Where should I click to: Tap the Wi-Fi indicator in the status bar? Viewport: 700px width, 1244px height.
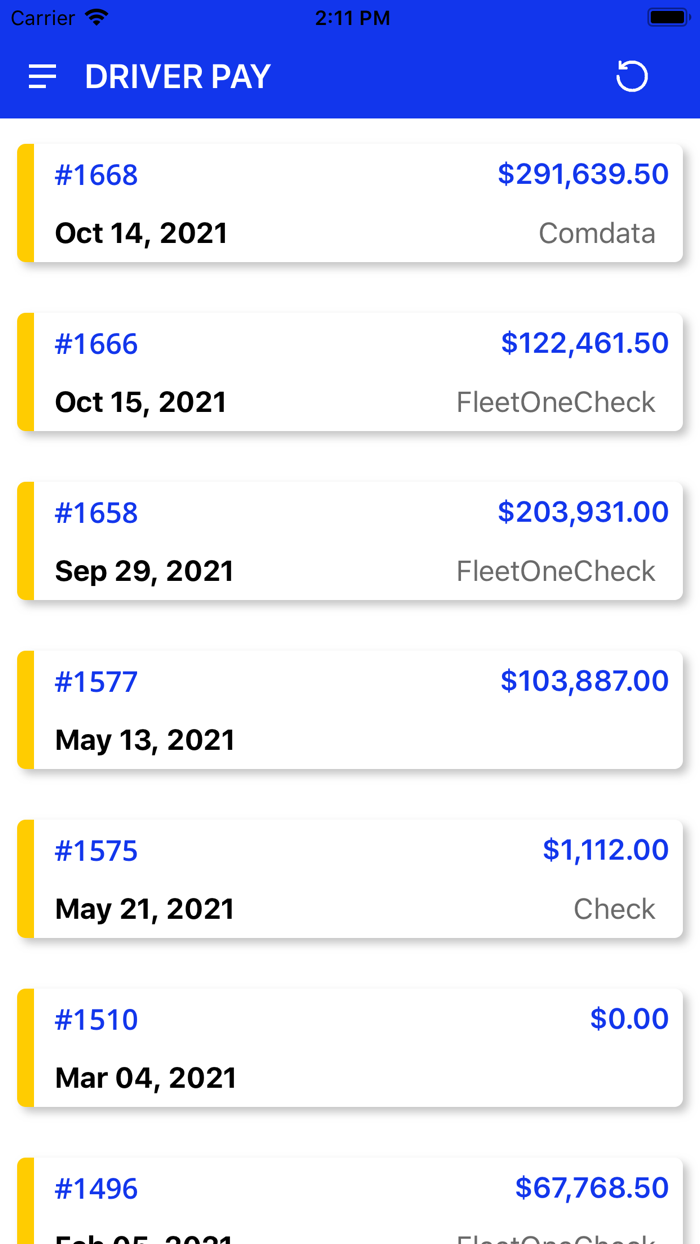pos(95,16)
